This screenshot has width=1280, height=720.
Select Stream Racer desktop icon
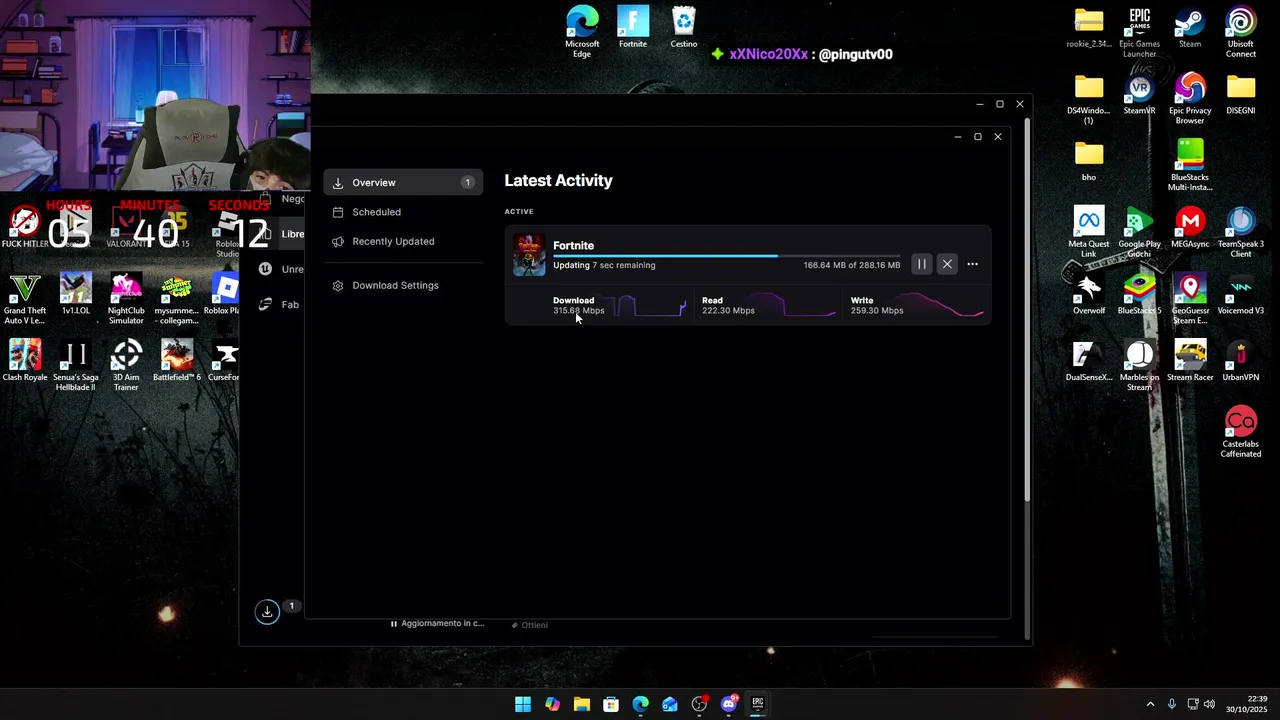point(1190,361)
